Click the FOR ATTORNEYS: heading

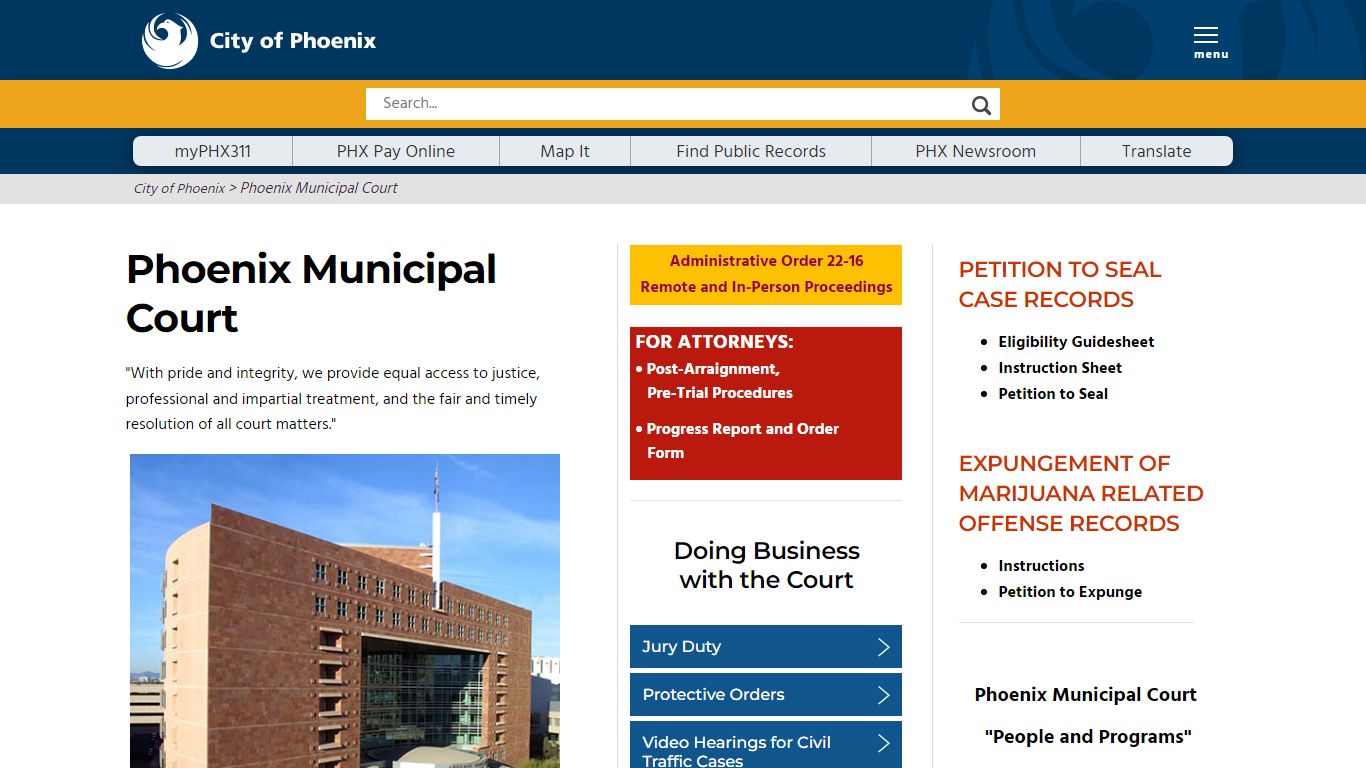[714, 342]
